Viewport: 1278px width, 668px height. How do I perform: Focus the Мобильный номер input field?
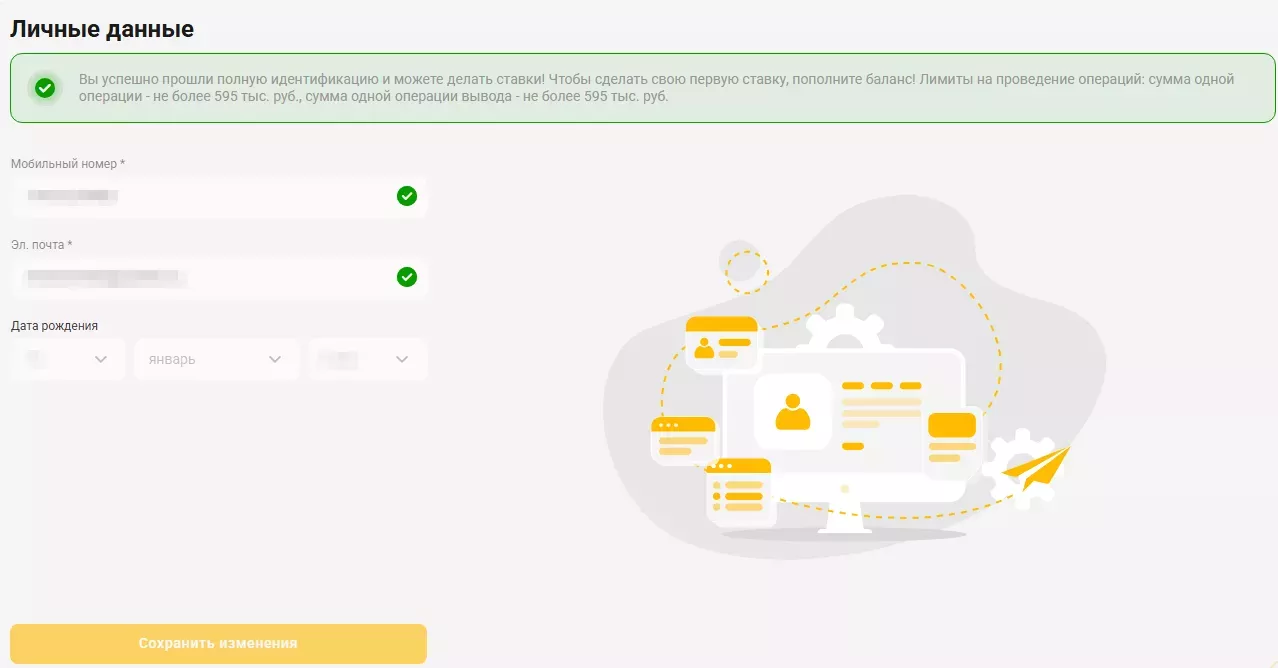pos(200,197)
